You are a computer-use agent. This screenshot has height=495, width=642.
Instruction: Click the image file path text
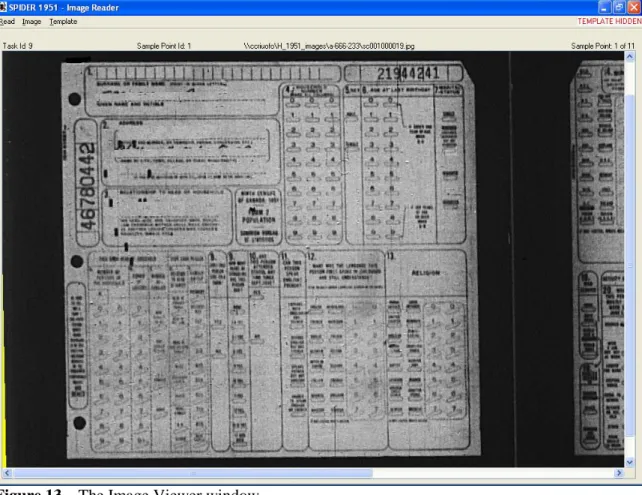[x=329, y=46]
